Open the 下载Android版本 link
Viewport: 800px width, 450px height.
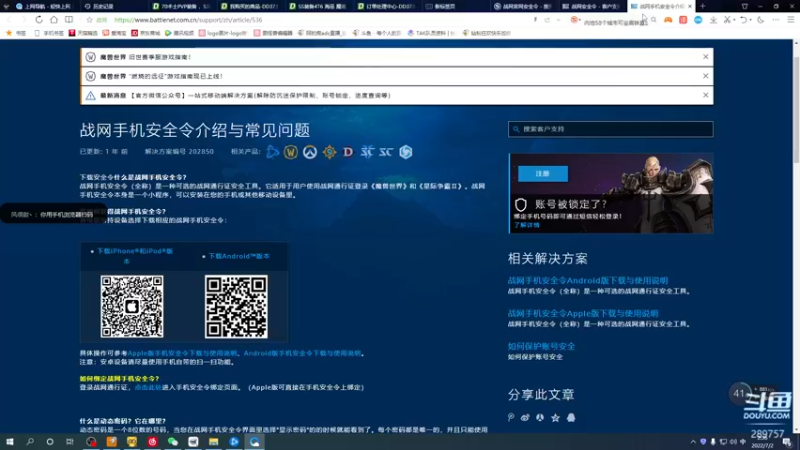pos(239,256)
